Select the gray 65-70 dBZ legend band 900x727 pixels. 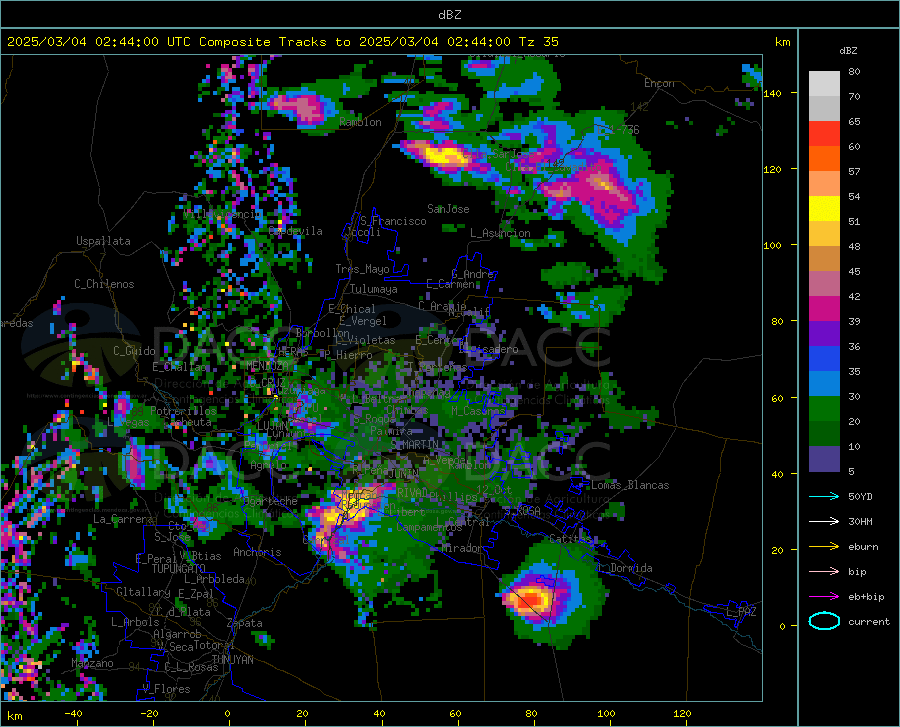tap(824, 108)
